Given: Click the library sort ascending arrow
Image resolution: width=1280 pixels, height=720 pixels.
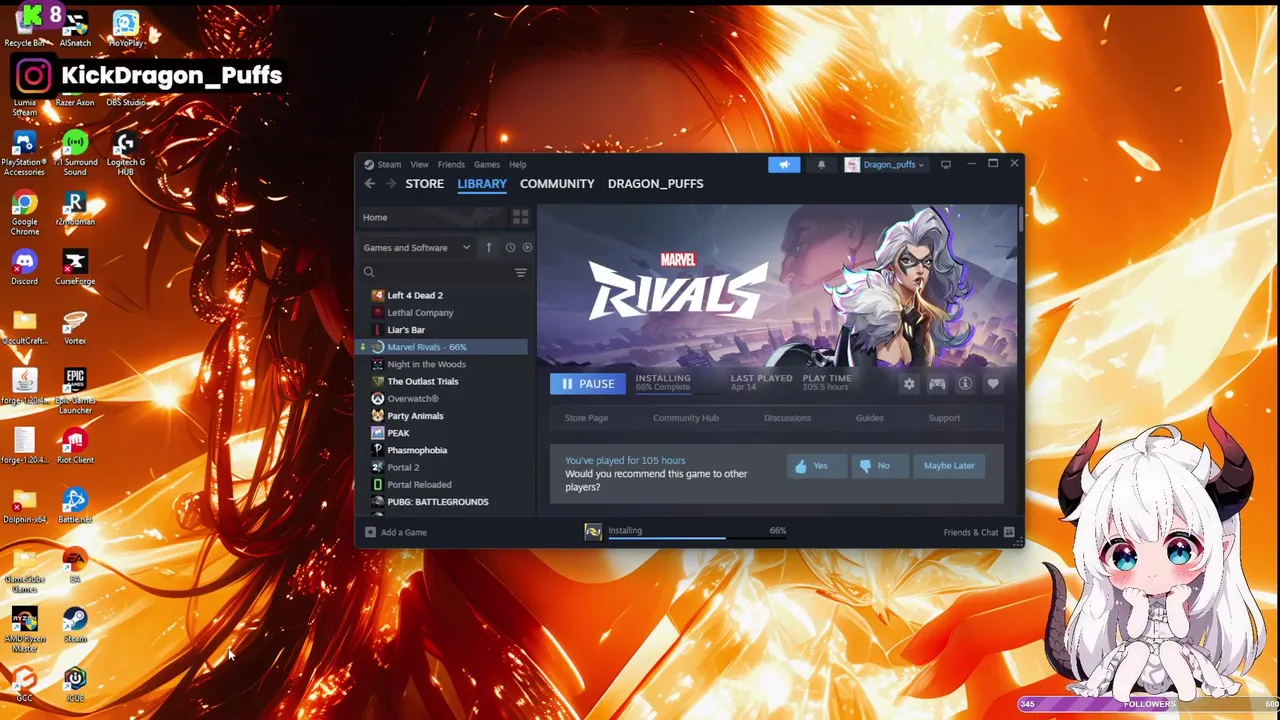Looking at the screenshot, I should 489,247.
